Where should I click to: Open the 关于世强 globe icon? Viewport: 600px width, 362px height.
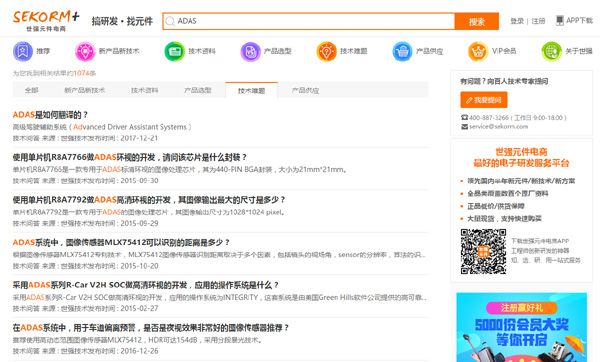point(551,51)
